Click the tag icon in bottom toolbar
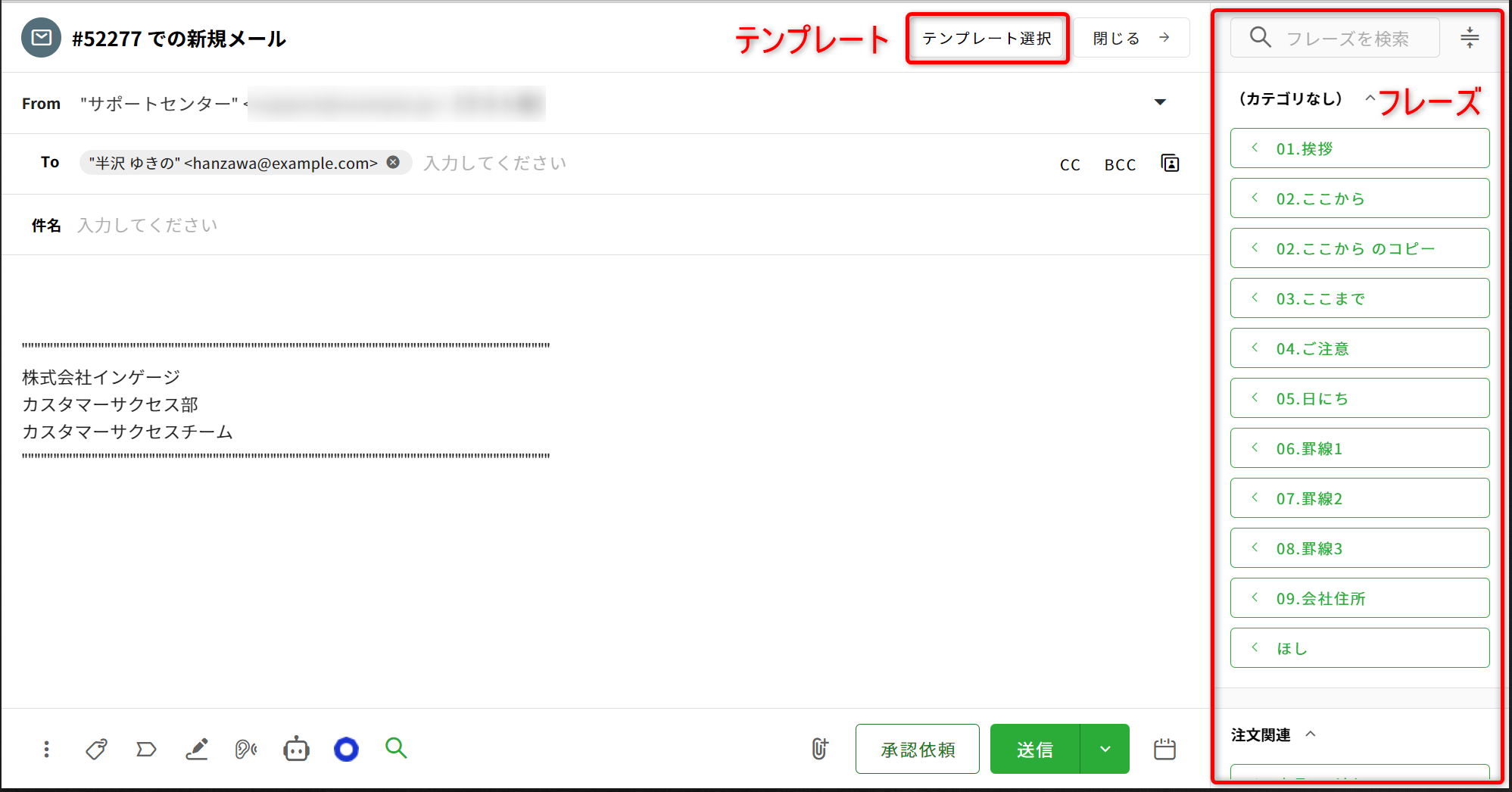Viewport: 1512px width, 792px height. click(x=96, y=749)
